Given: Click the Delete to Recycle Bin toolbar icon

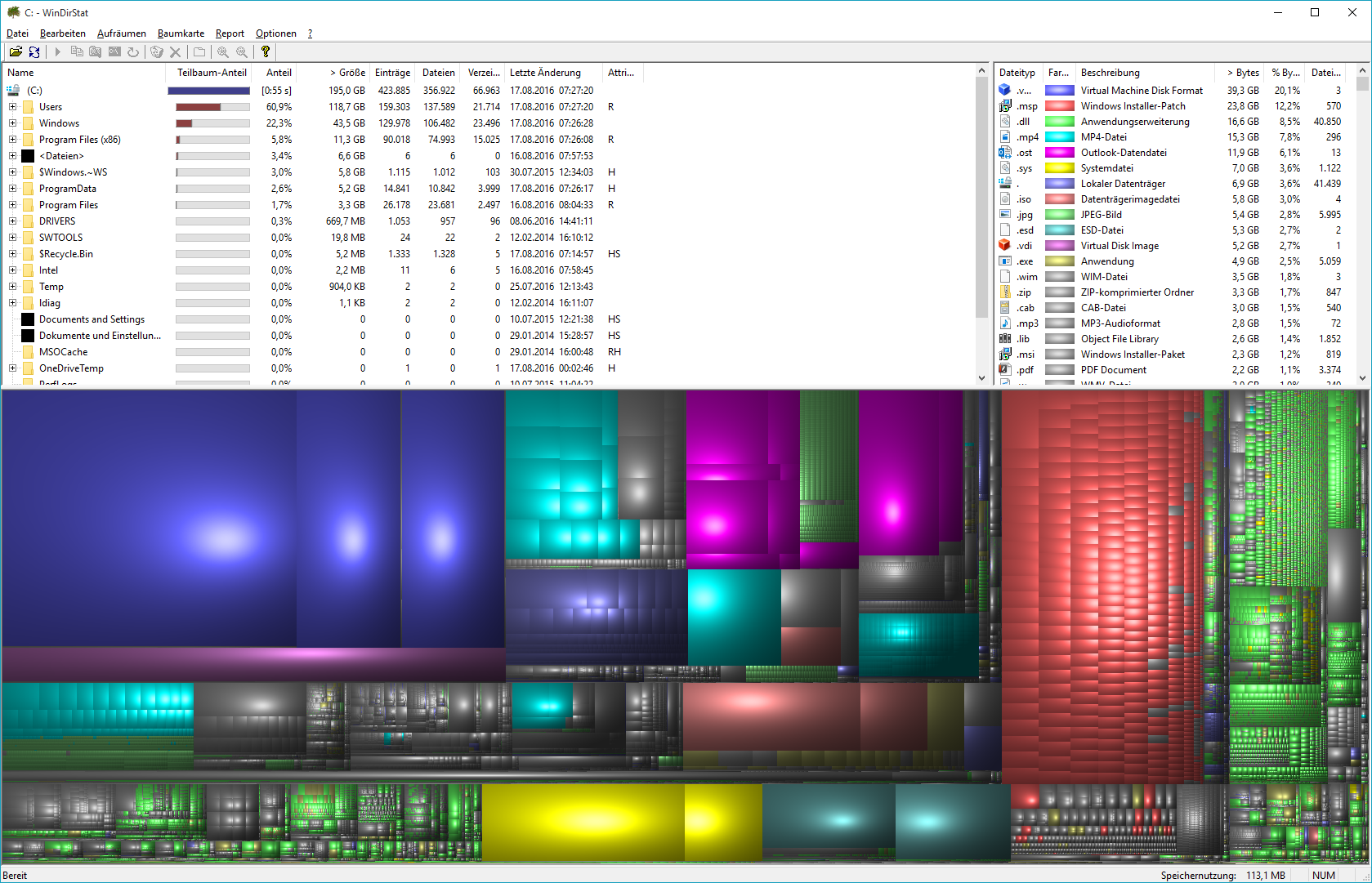Looking at the screenshot, I should (x=157, y=52).
